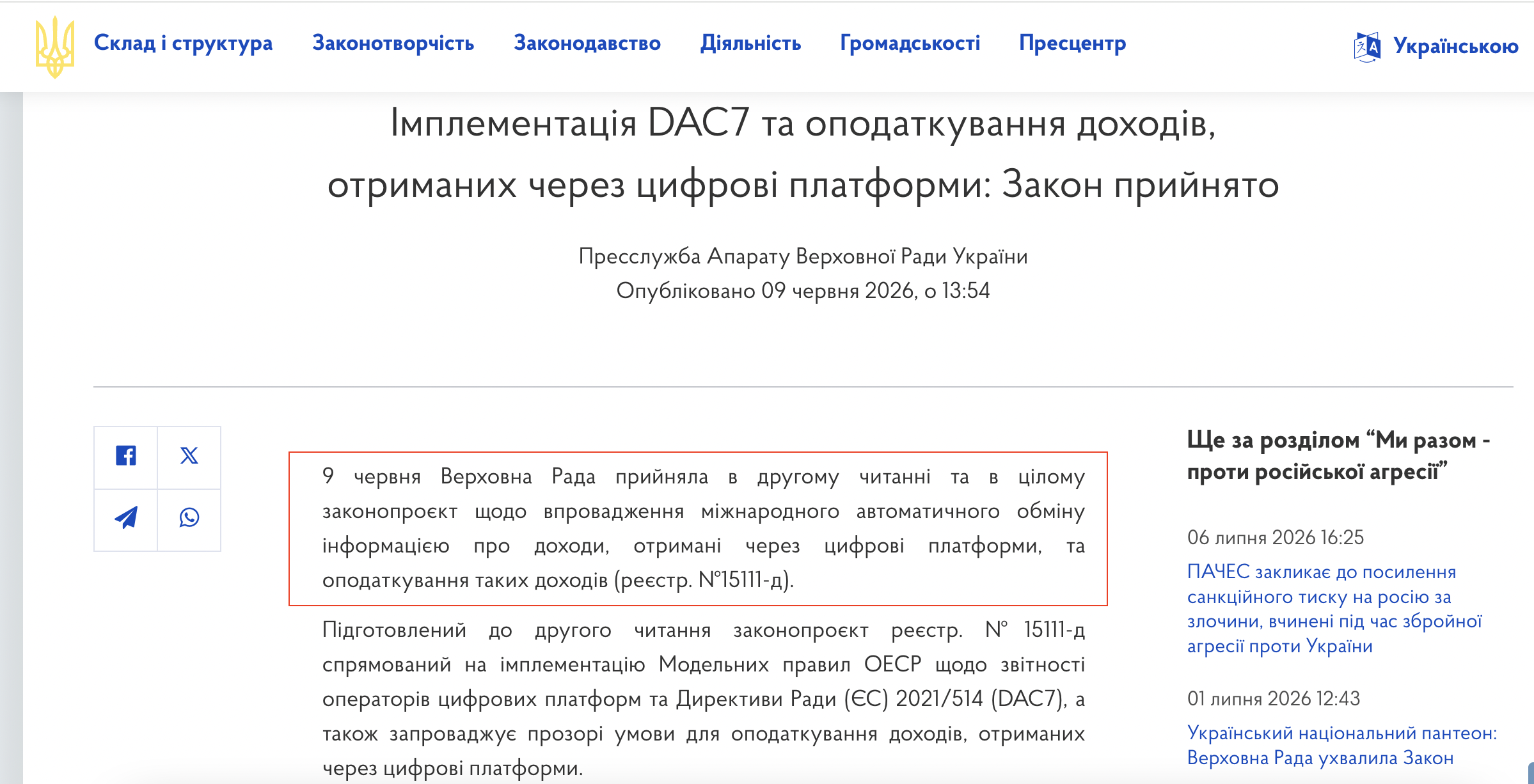Click the paragraph starting Підготовлений до другого
This screenshot has width=1534, height=784.
[704, 698]
